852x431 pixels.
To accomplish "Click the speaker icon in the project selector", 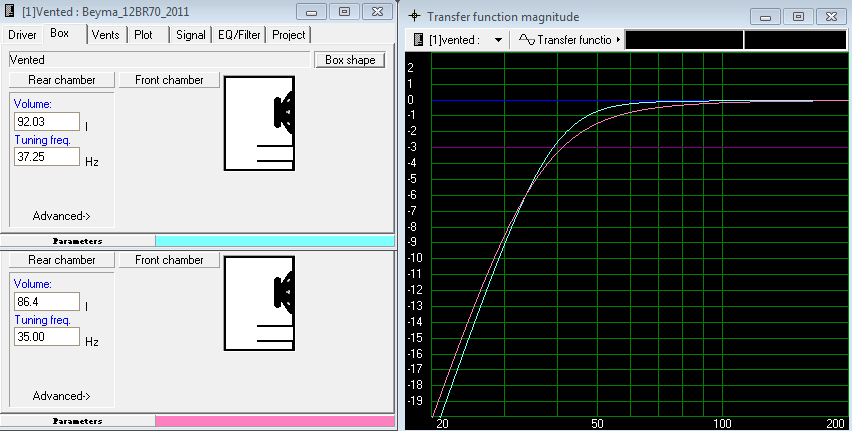I will pyautogui.click(x=418, y=40).
